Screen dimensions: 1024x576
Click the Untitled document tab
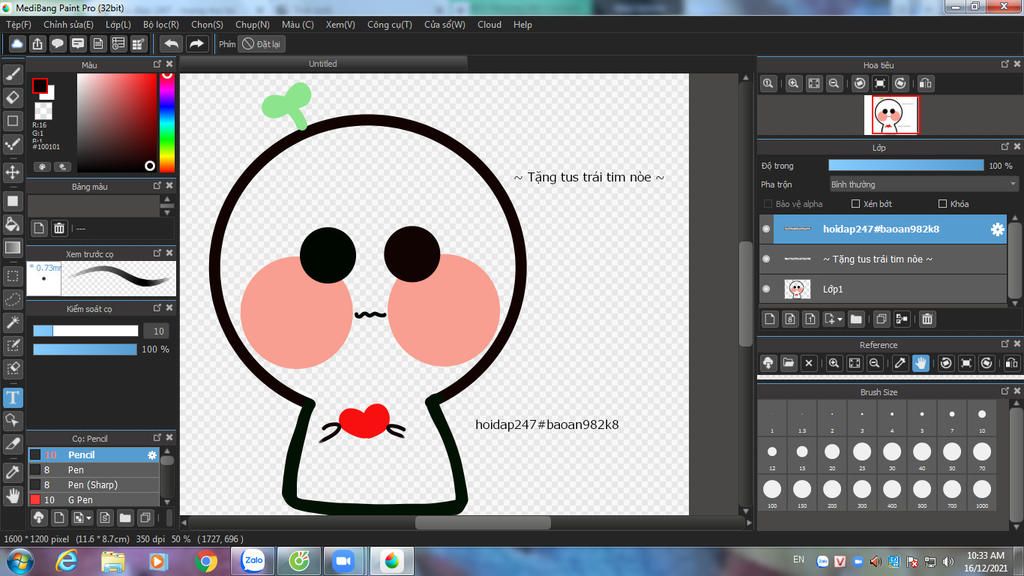click(323, 64)
